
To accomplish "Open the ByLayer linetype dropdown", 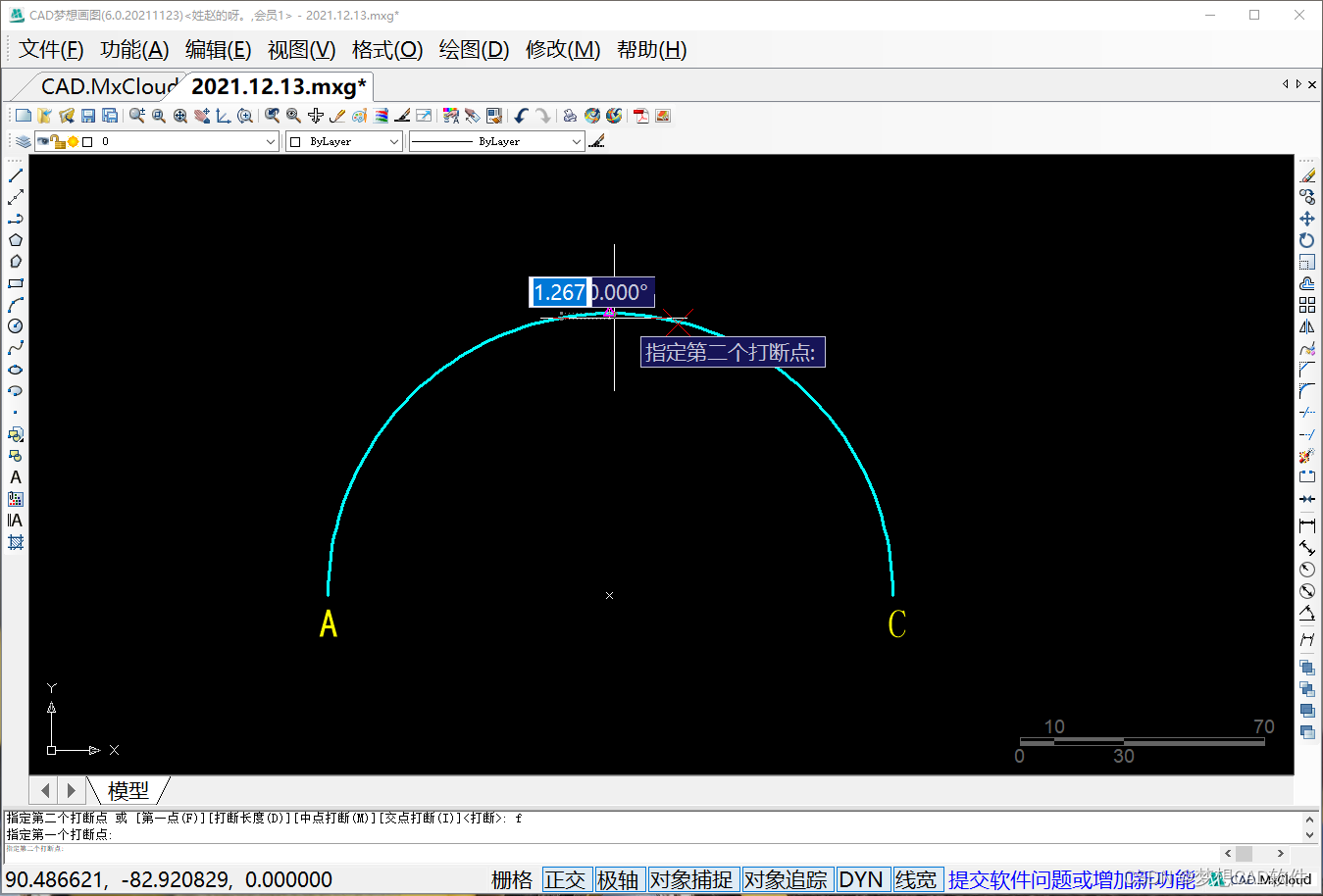I will pyautogui.click(x=576, y=142).
